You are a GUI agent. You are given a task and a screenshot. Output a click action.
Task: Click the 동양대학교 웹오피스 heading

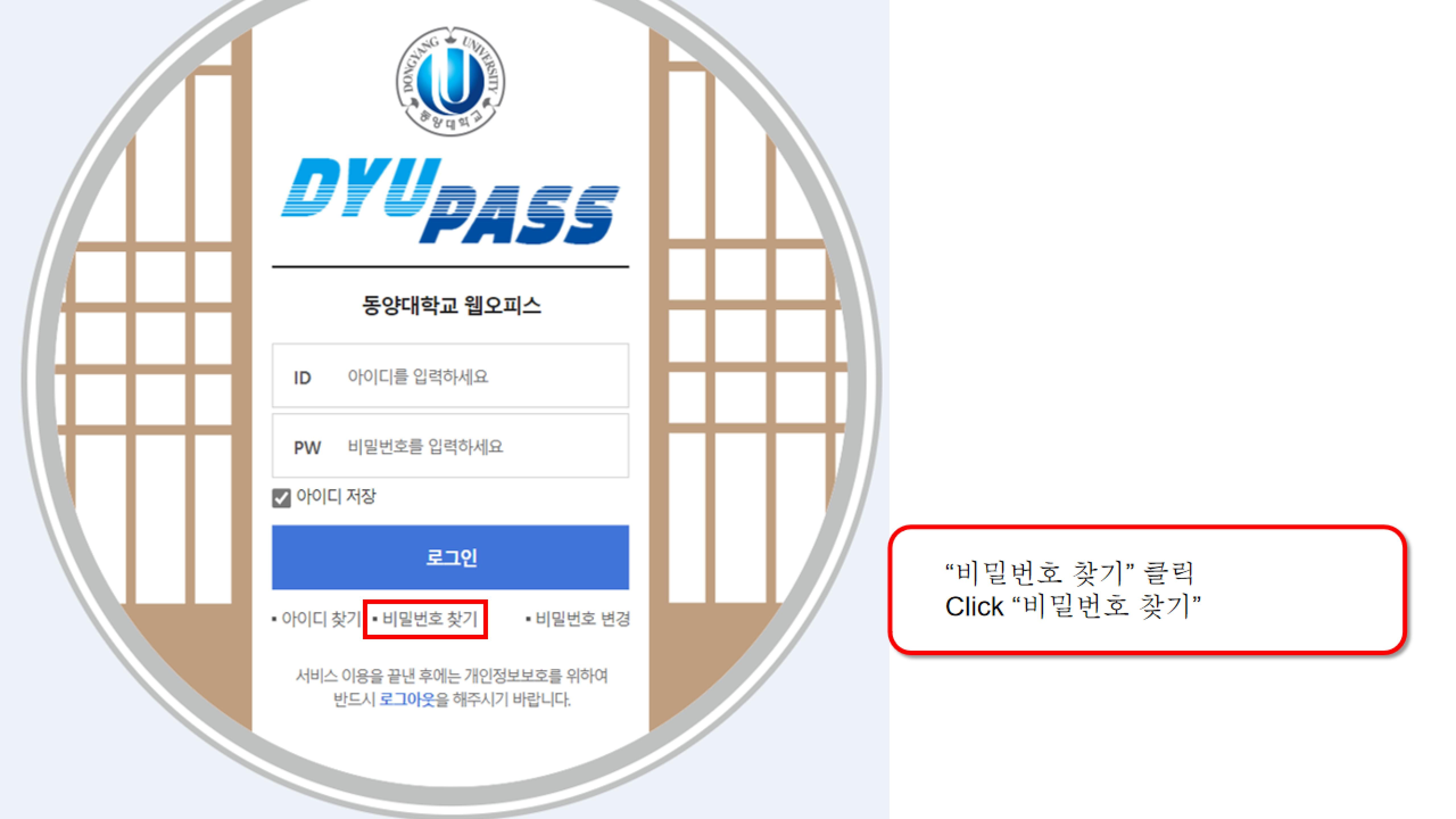(x=452, y=306)
